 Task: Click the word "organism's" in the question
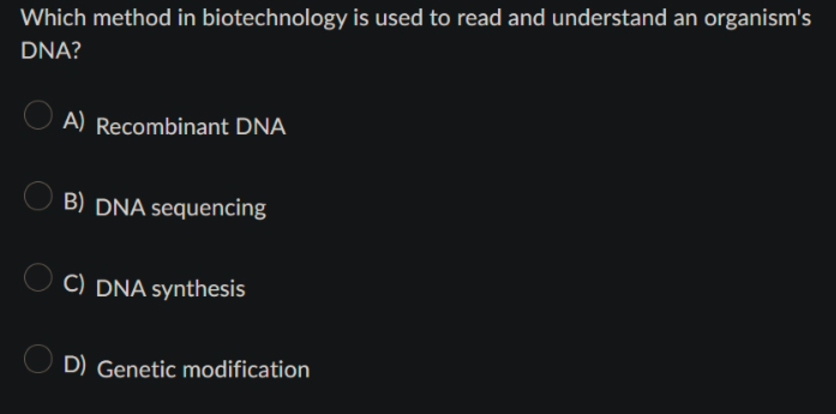click(x=757, y=19)
